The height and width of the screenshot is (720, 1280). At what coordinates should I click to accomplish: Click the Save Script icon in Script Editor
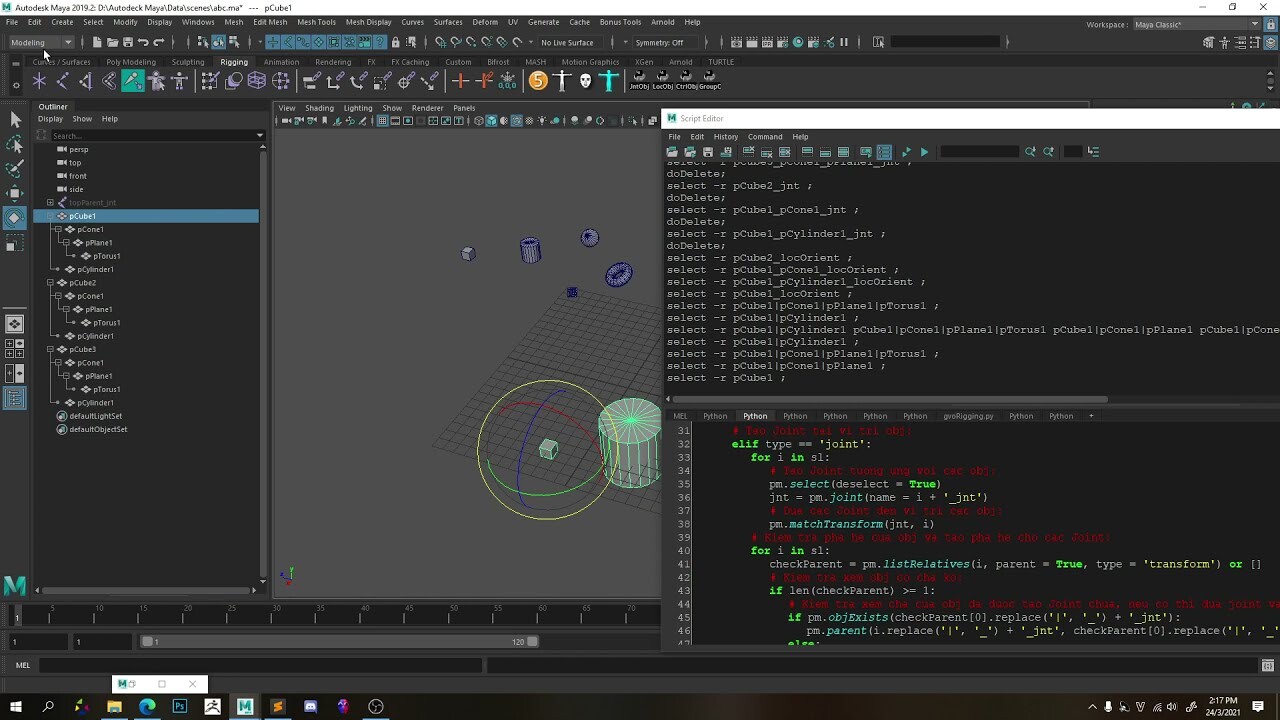706,151
